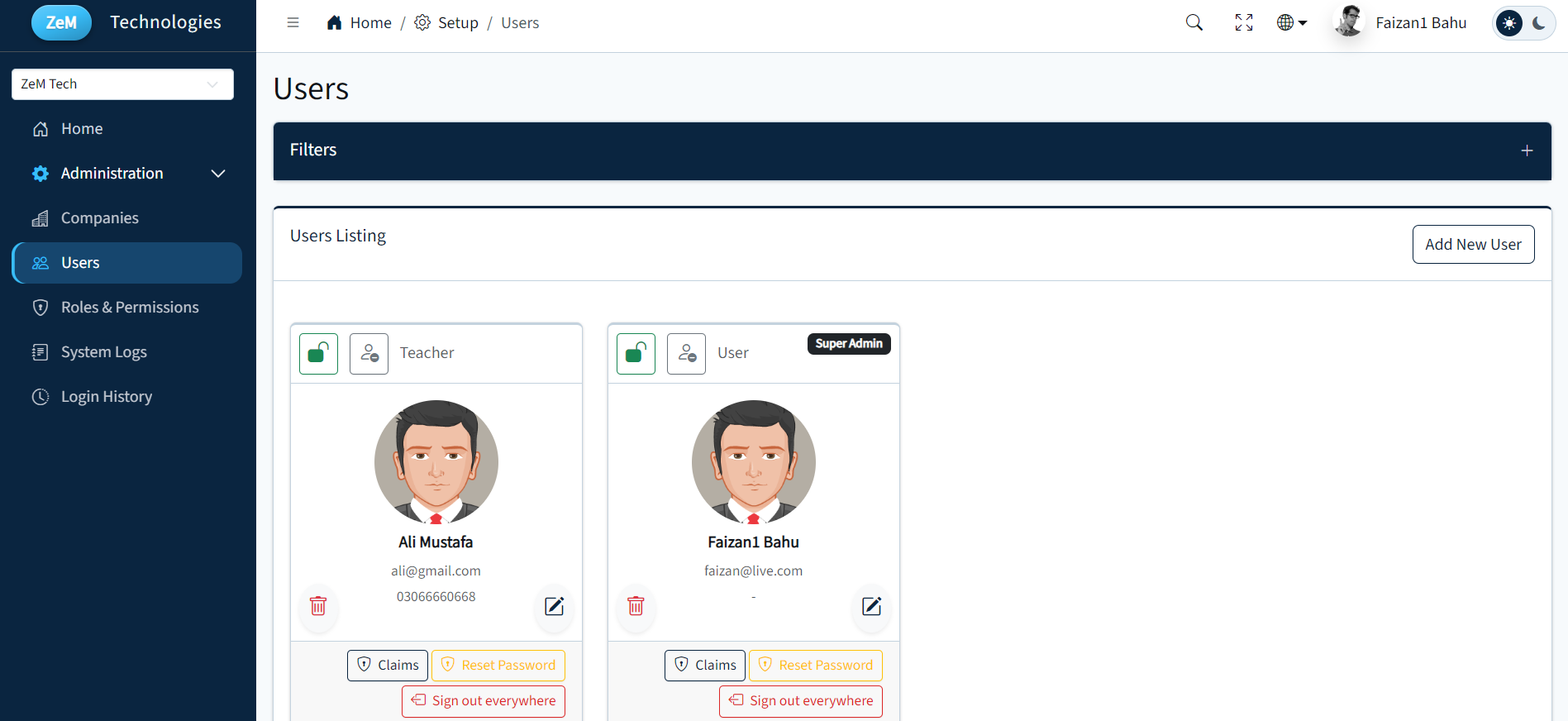The image size is (1568, 721).
Task: Click the header profile avatar picture
Action: pos(1350,21)
